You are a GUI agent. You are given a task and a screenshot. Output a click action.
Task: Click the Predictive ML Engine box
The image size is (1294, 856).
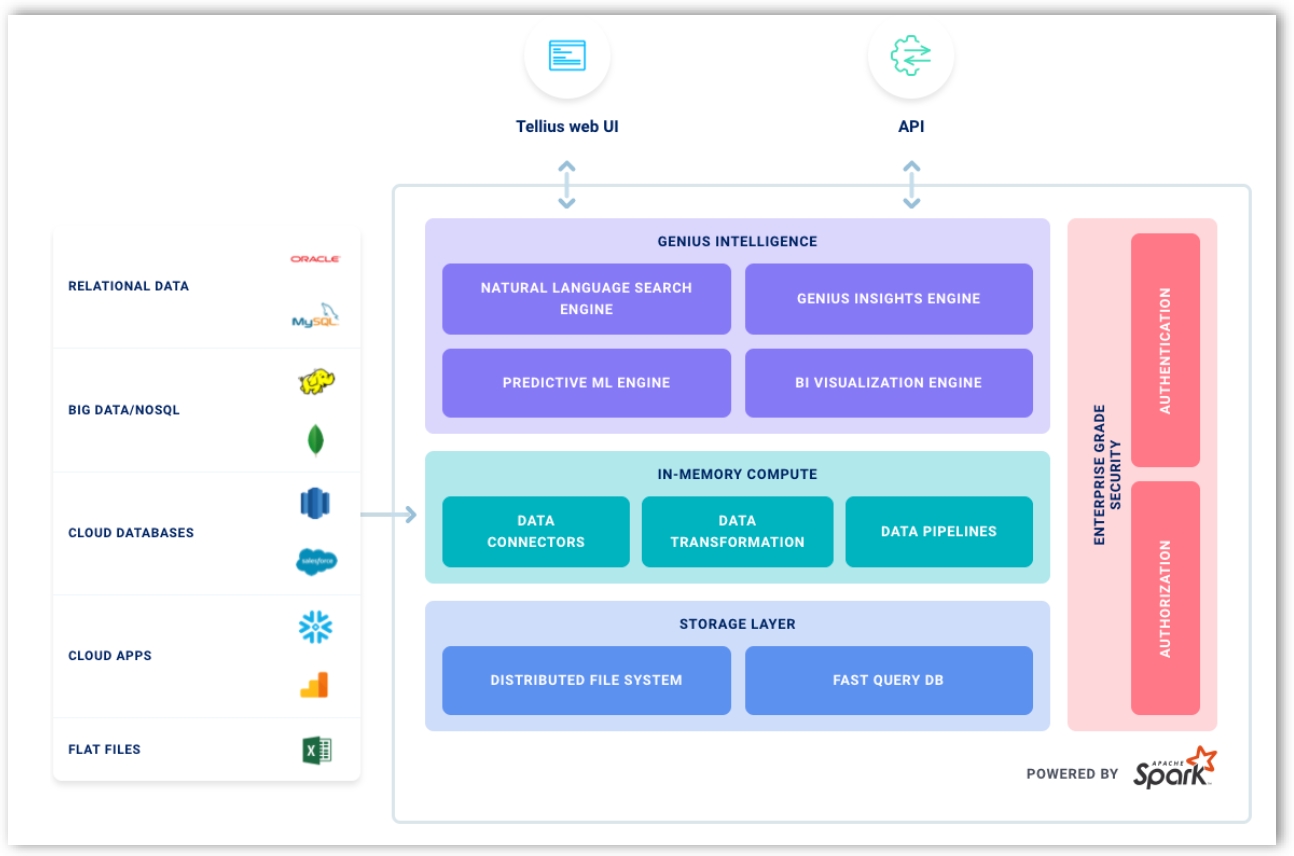click(586, 383)
